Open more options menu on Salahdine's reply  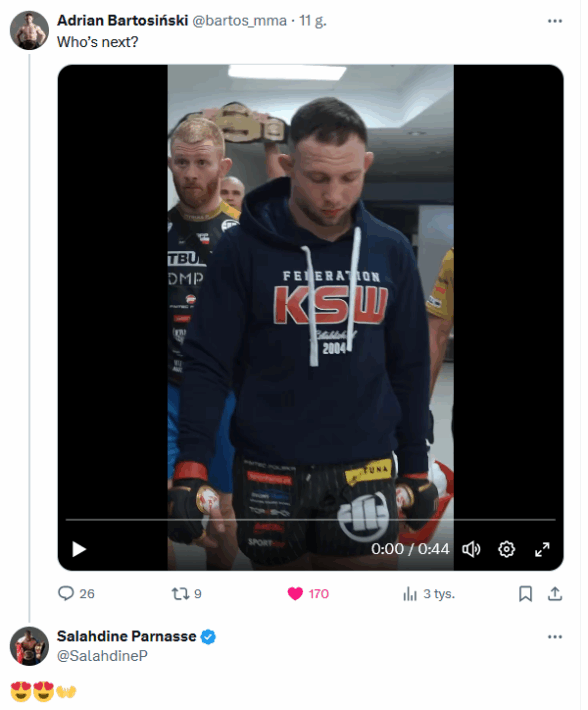click(x=555, y=637)
